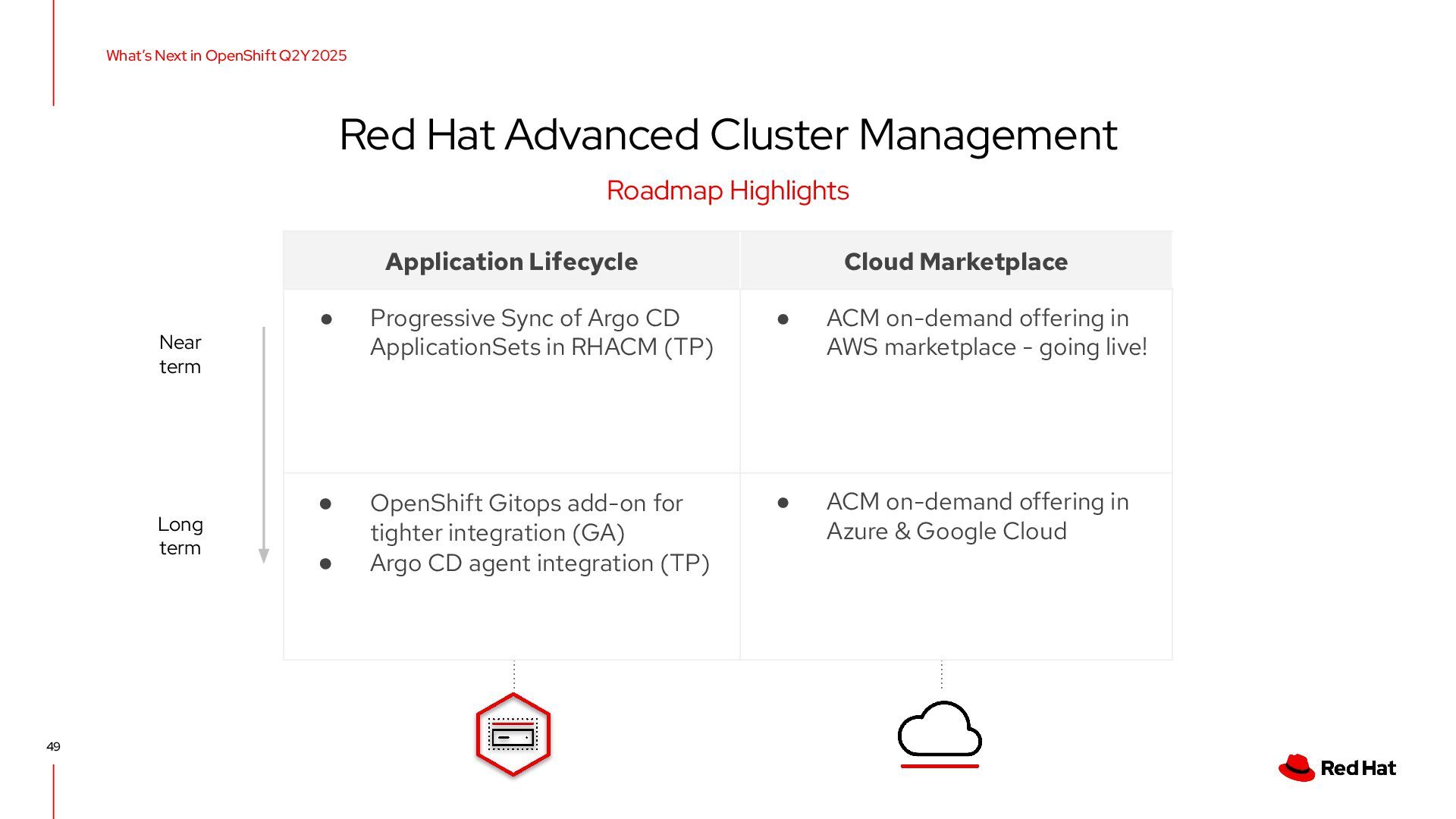
Task: Click the Red Hat Advanced Cluster Management title
Action: pyautogui.click(x=727, y=135)
